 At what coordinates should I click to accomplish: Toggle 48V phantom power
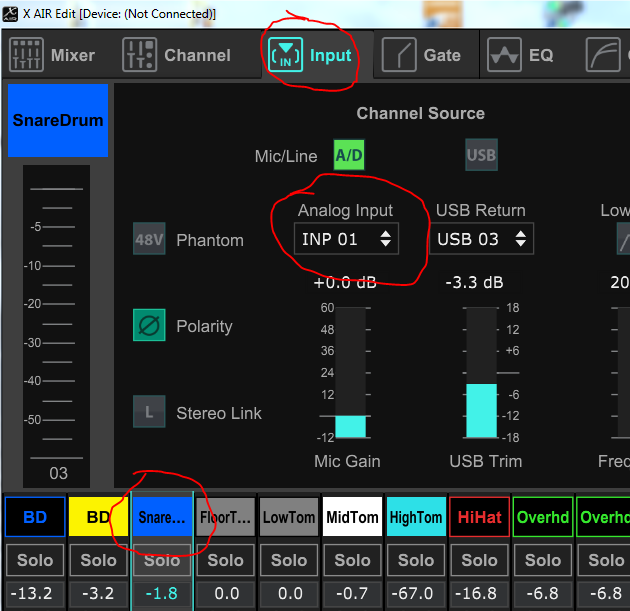pyautogui.click(x=149, y=239)
